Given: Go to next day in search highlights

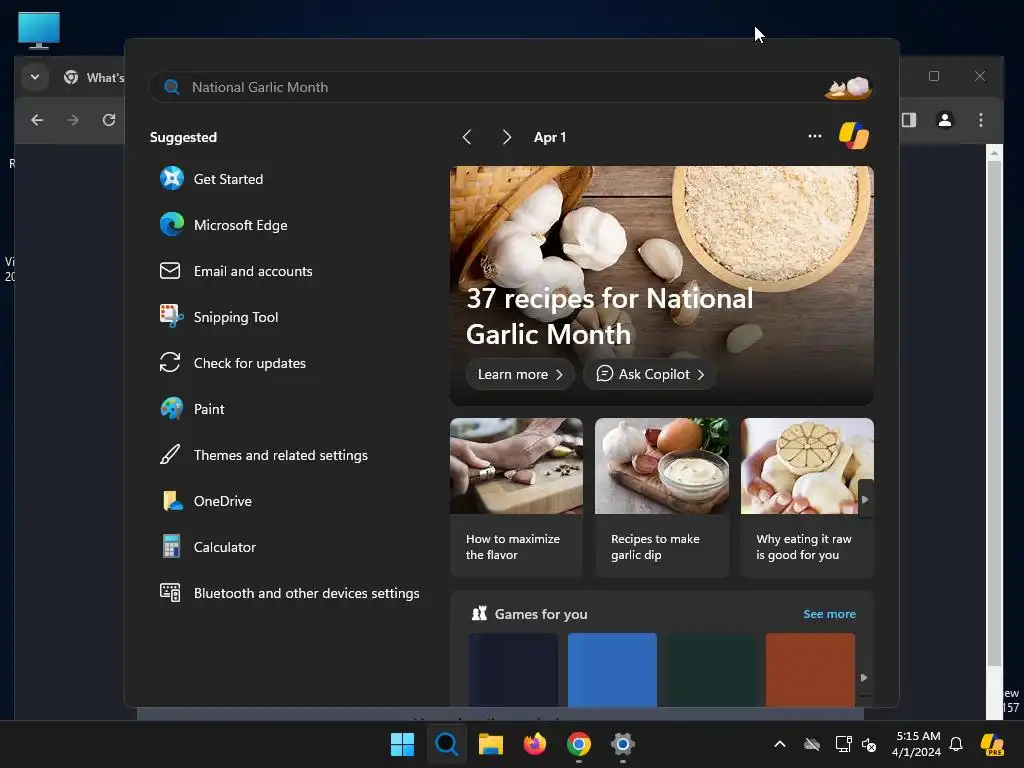Looking at the screenshot, I should 506,137.
